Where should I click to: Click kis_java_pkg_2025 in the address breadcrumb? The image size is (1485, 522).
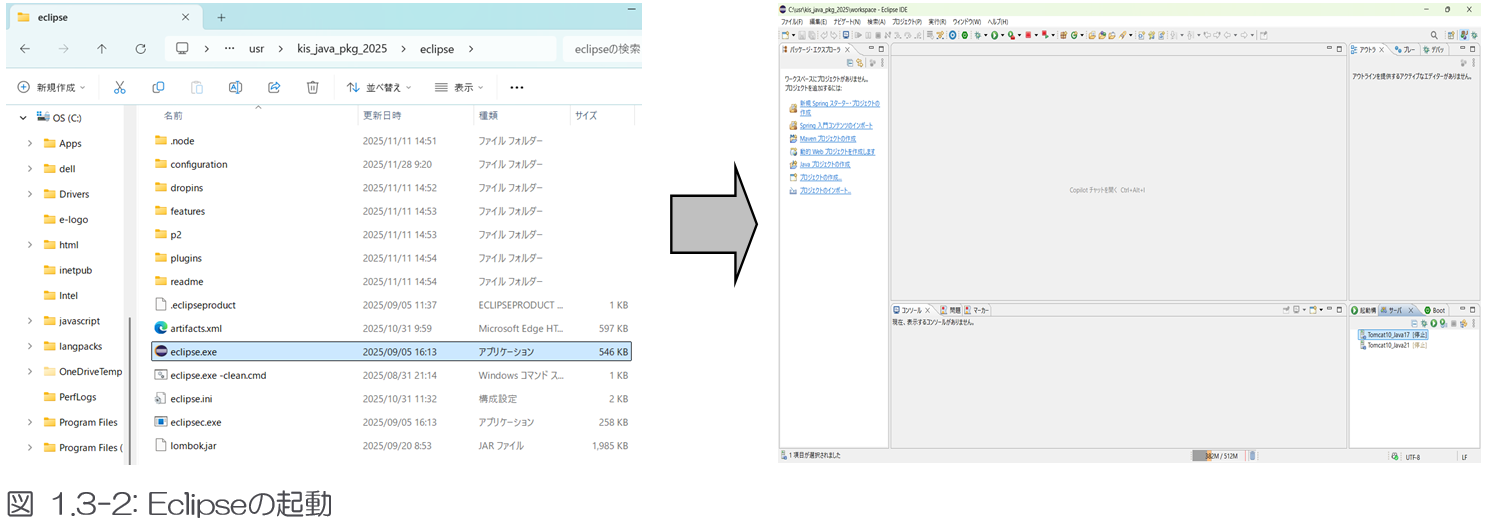point(342,49)
